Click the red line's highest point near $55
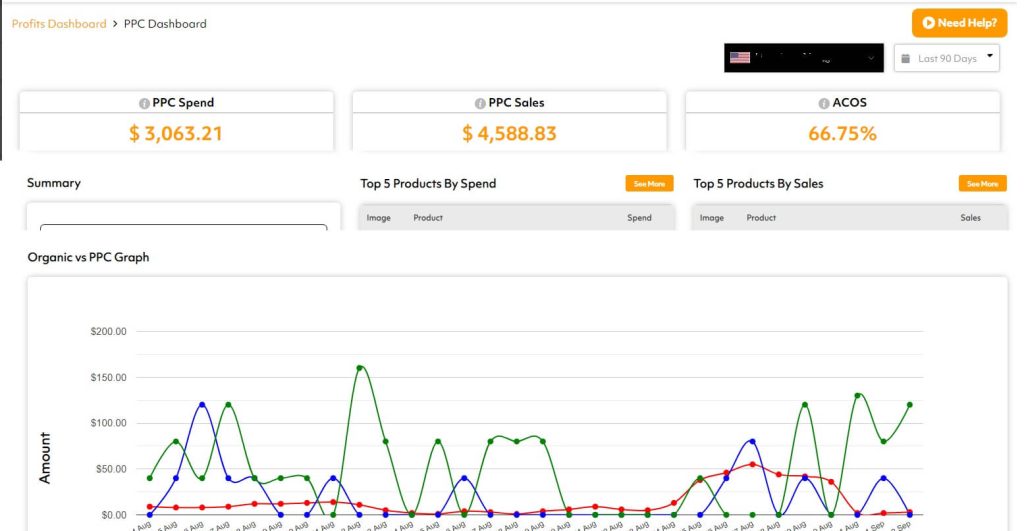The image size is (1024, 531). [752, 464]
